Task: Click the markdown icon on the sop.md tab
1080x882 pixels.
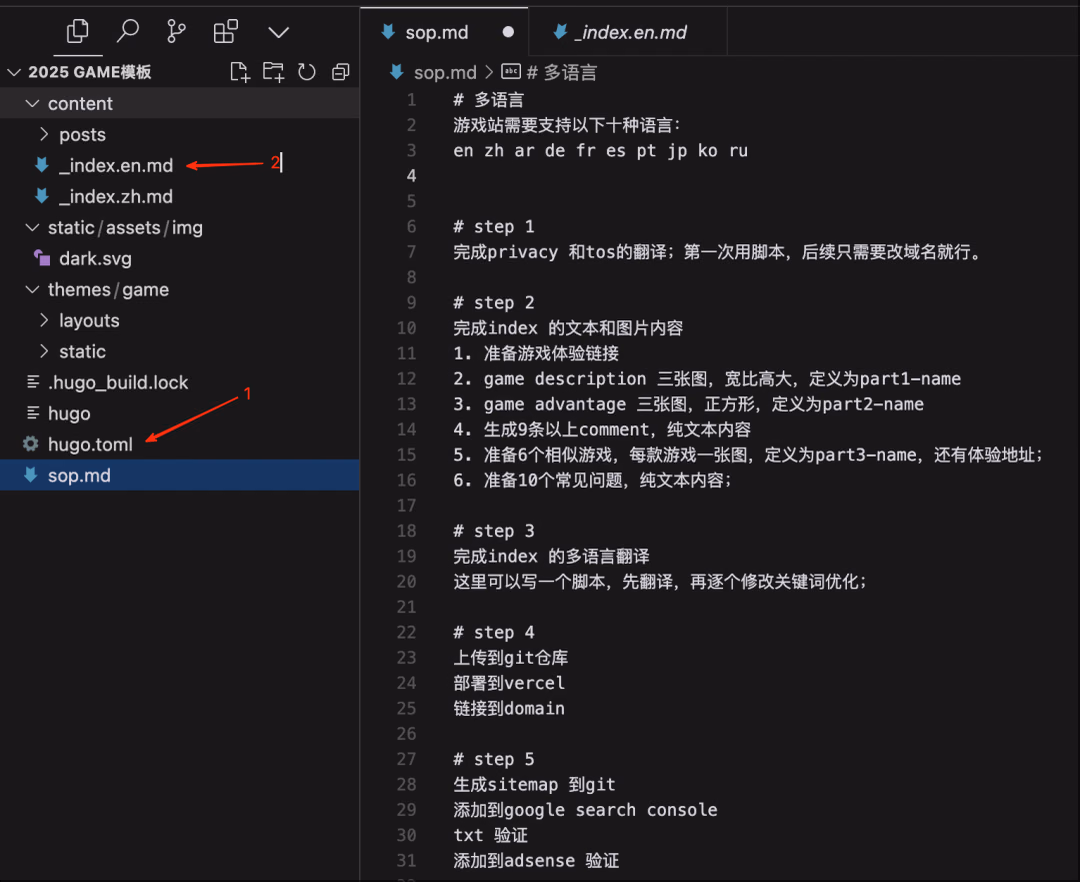Action: (388, 31)
